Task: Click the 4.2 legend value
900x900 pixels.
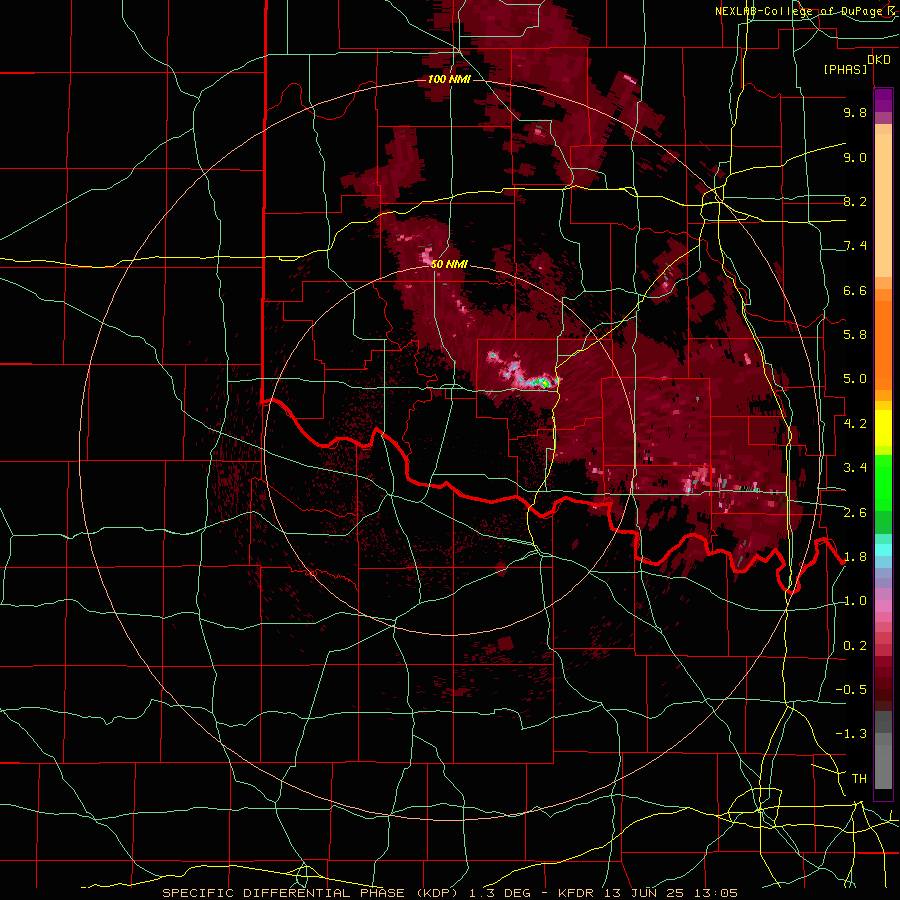Action: click(855, 424)
